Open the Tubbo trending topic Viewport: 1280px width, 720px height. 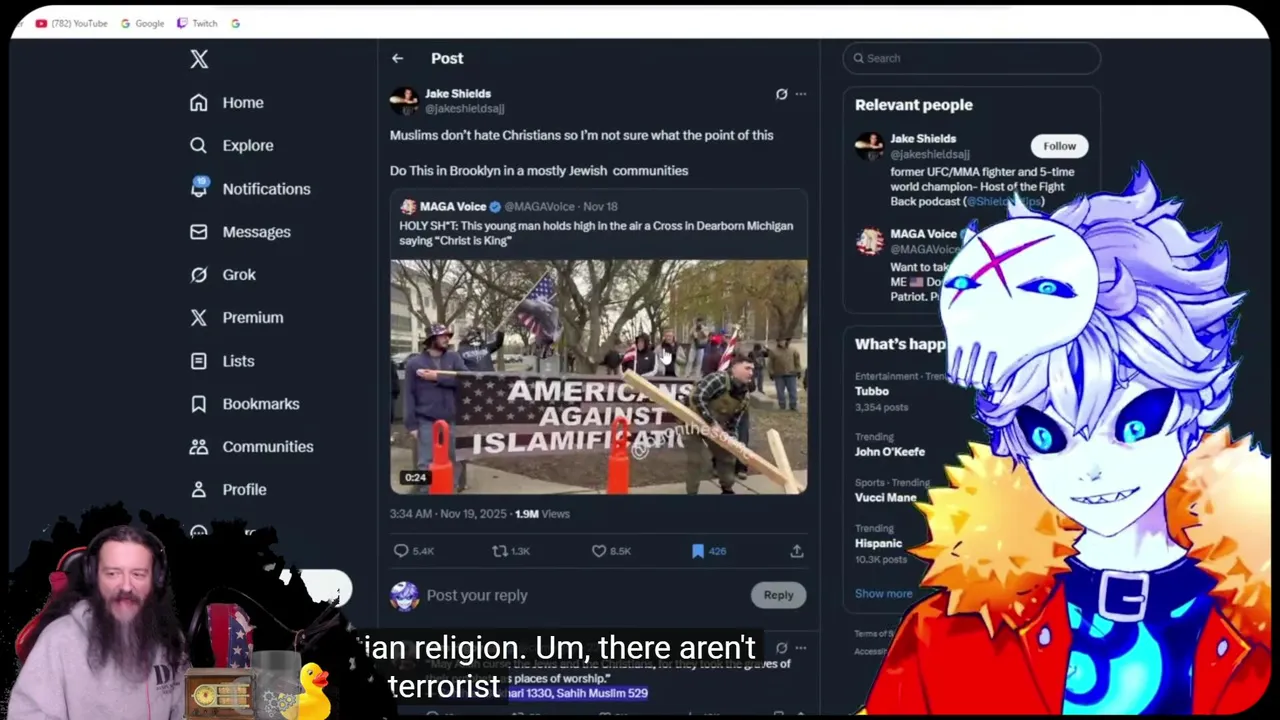click(x=872, y=391)
